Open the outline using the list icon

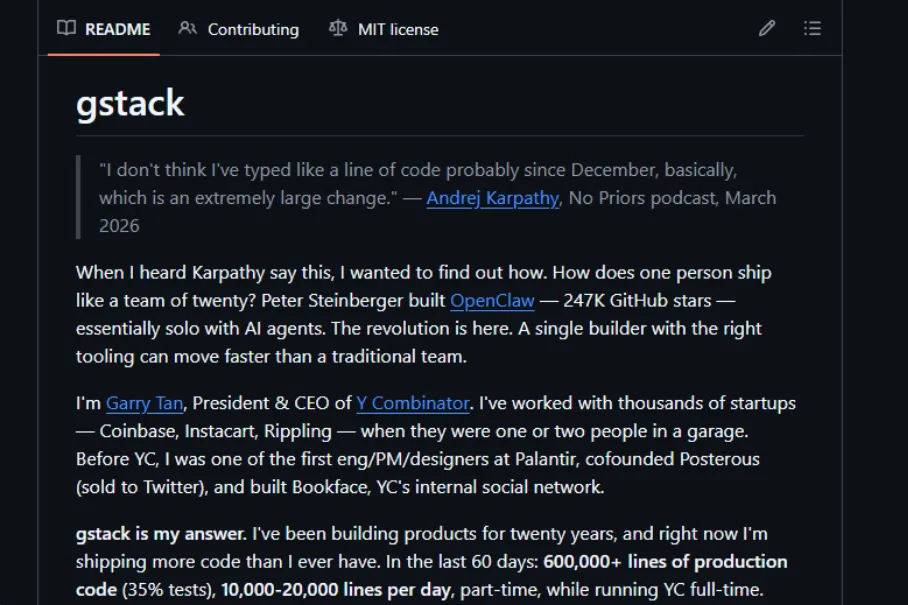(x=812, y=29)
